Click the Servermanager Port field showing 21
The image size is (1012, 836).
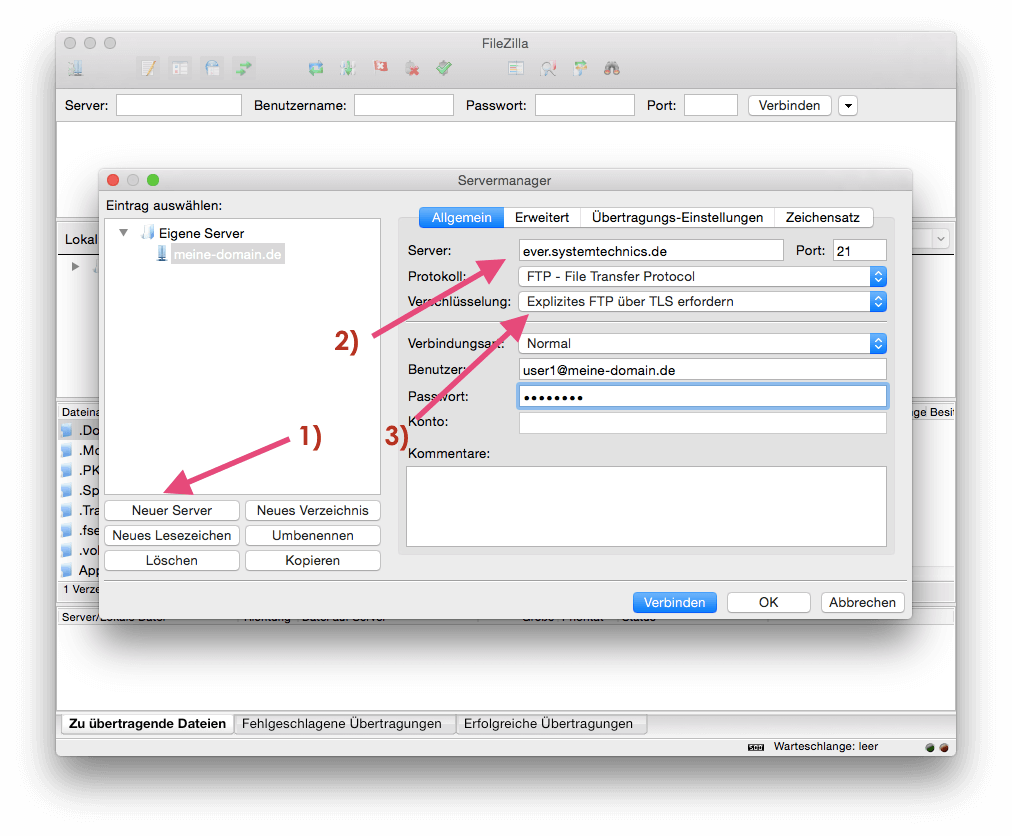[860, 250]
